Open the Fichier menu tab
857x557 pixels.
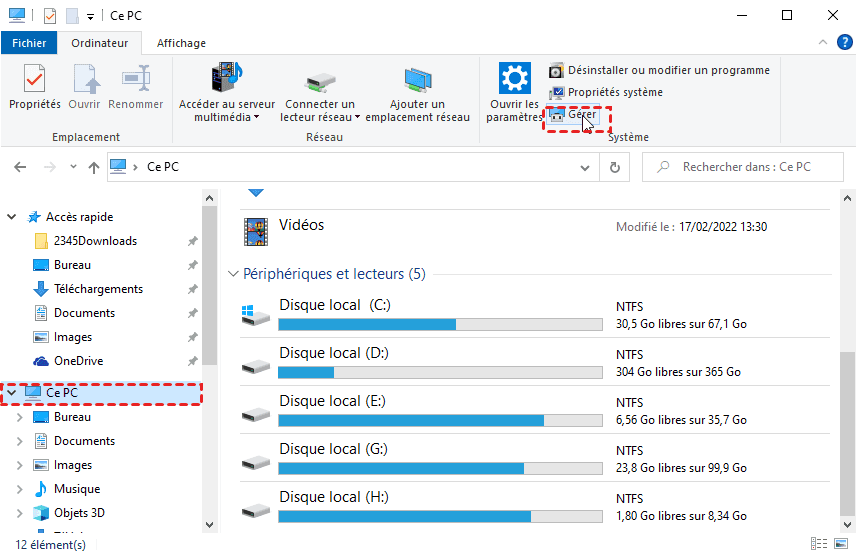pyautogui.click(x=29, y=43)
